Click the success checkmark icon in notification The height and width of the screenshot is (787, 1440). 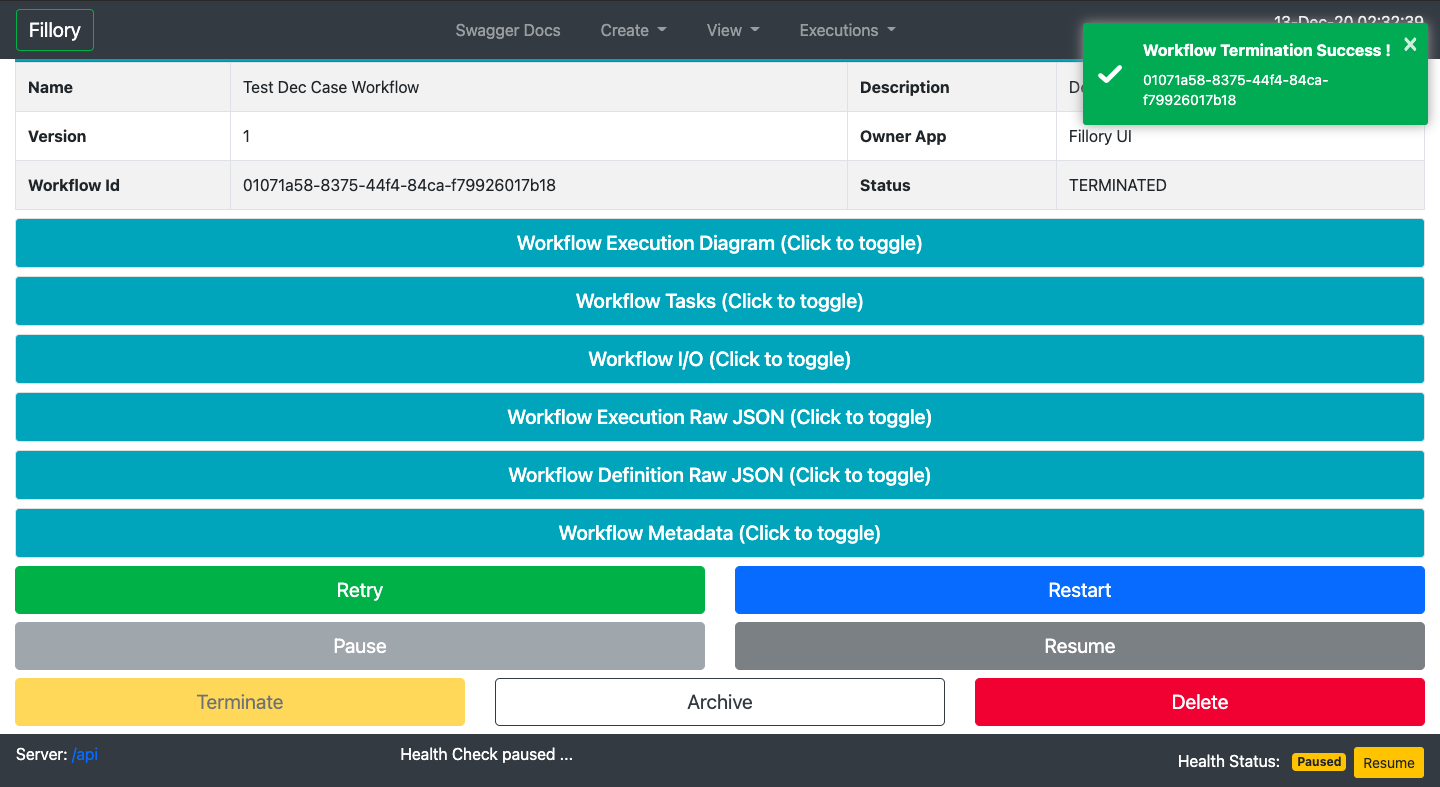1108,73
